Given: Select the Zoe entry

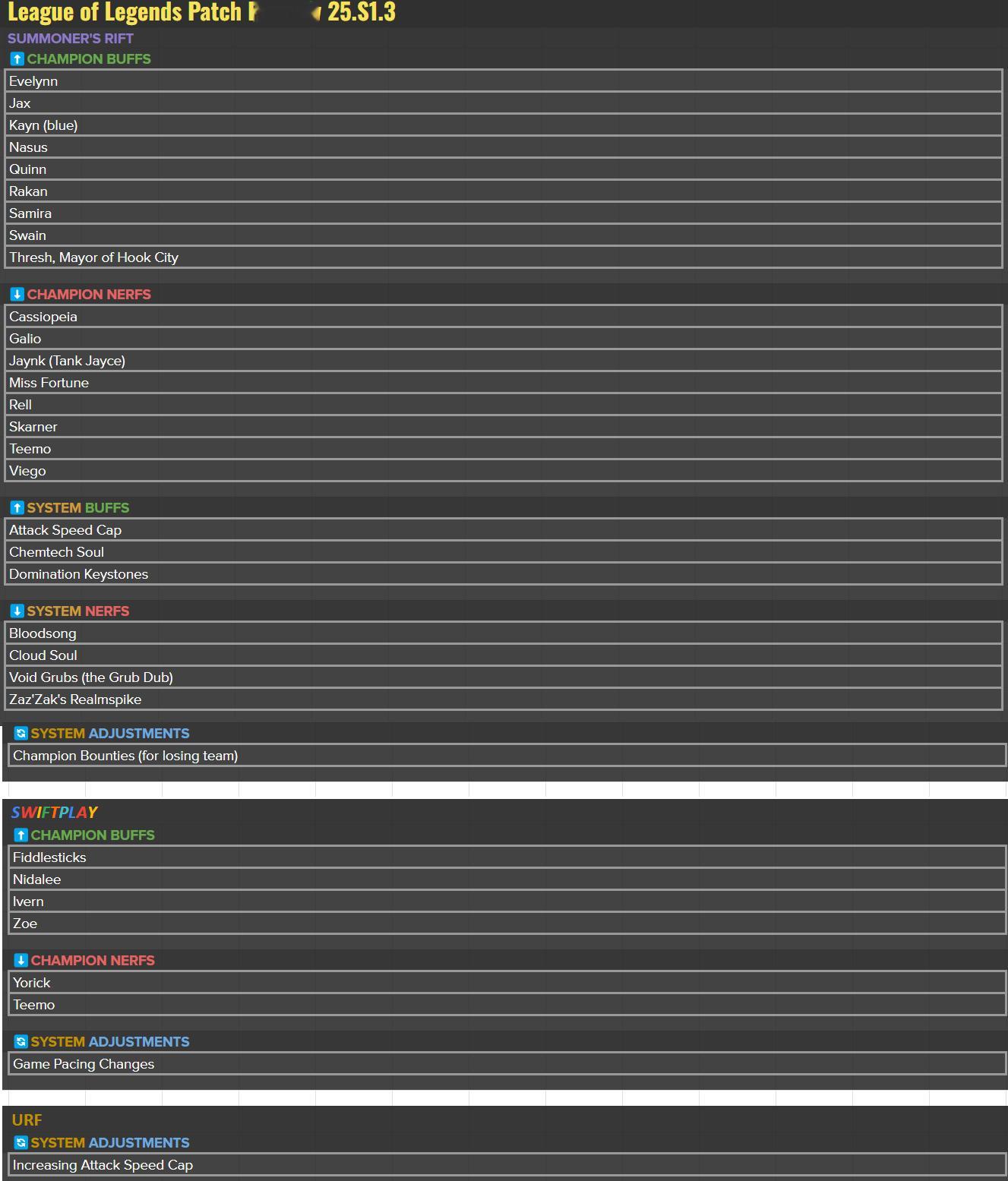Looking at the screenshot, I should (x=507, y=924).
